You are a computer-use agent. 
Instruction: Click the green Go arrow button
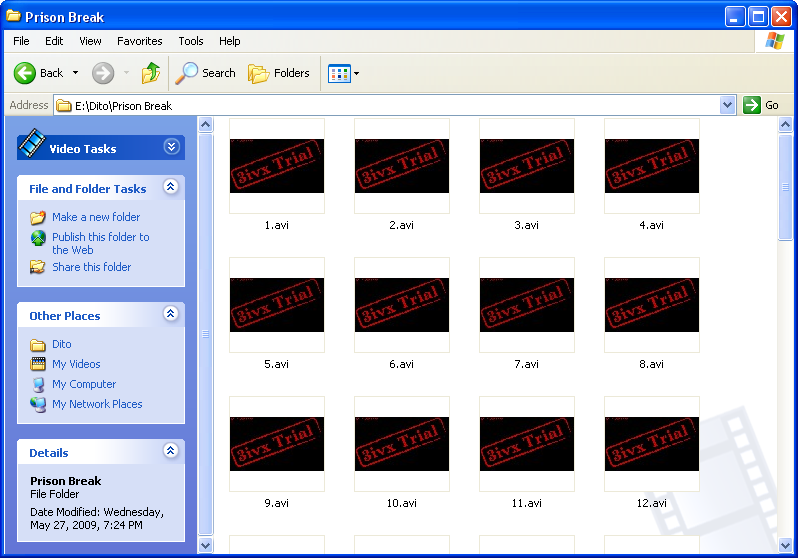click(751, 105)
